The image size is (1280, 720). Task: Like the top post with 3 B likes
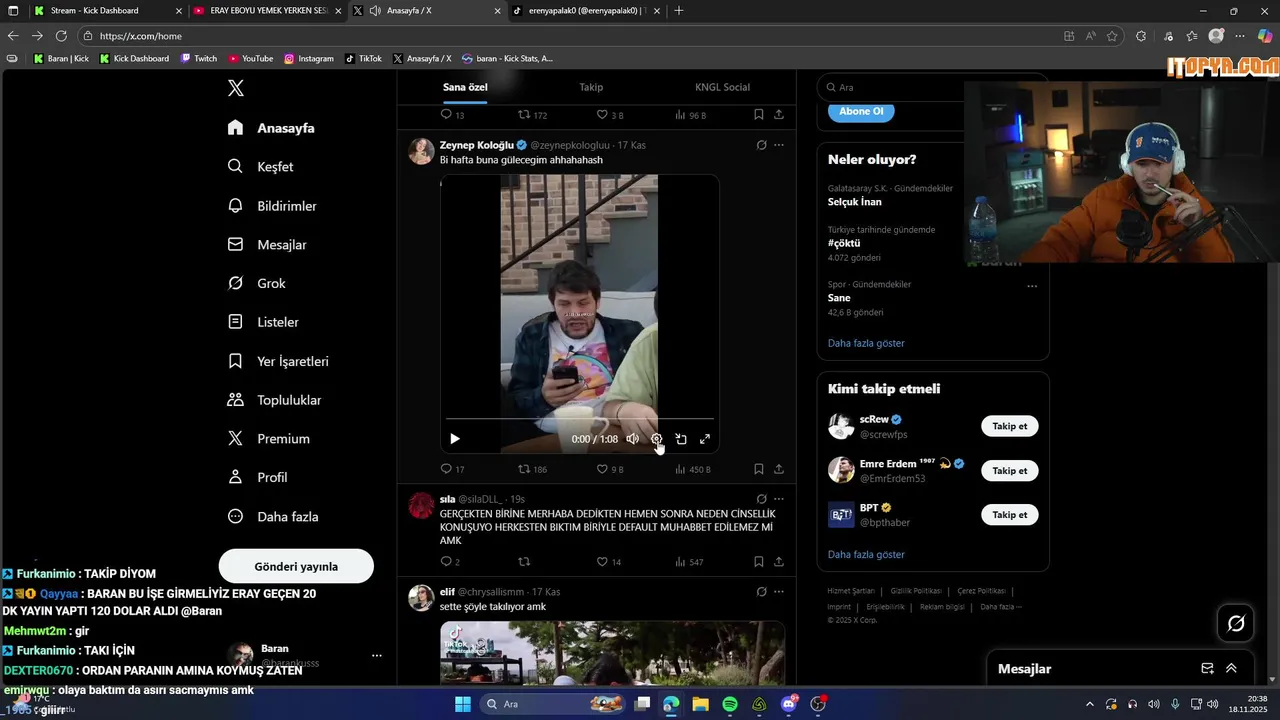[x=610, y=115]
